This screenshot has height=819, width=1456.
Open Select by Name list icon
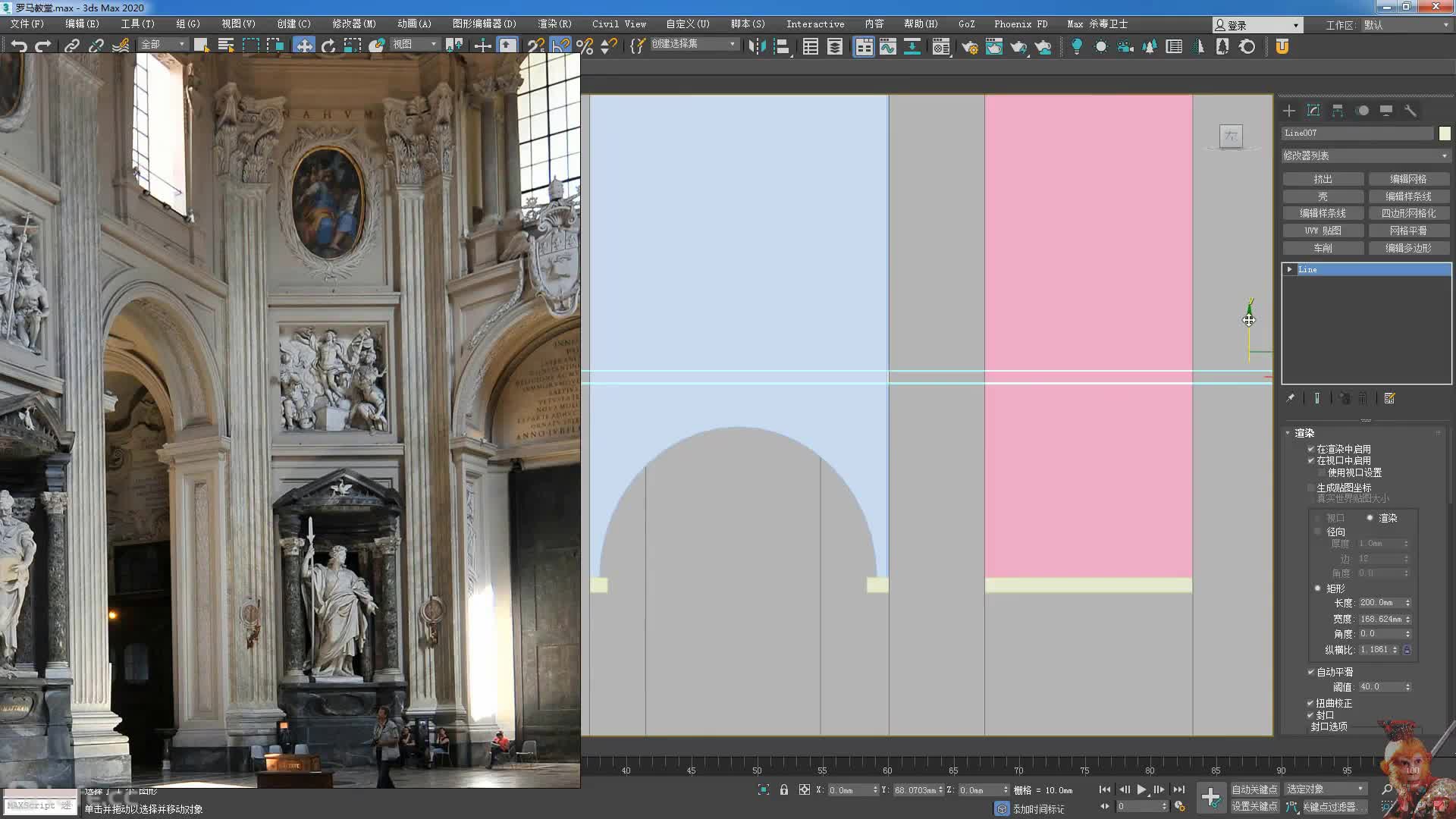point(225,45)
